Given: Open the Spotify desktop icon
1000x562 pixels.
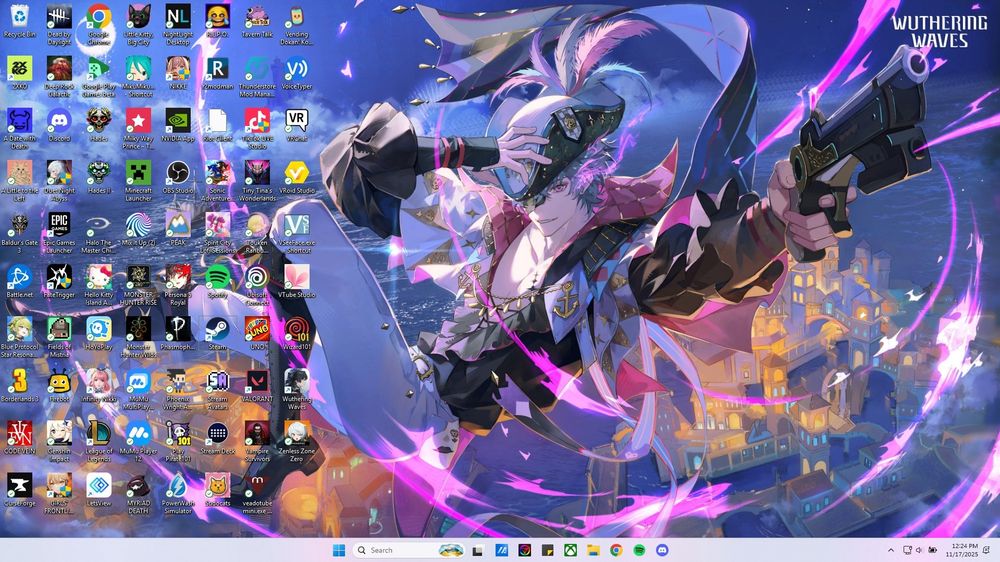Looking at the screenshot, I should [217, 282].
